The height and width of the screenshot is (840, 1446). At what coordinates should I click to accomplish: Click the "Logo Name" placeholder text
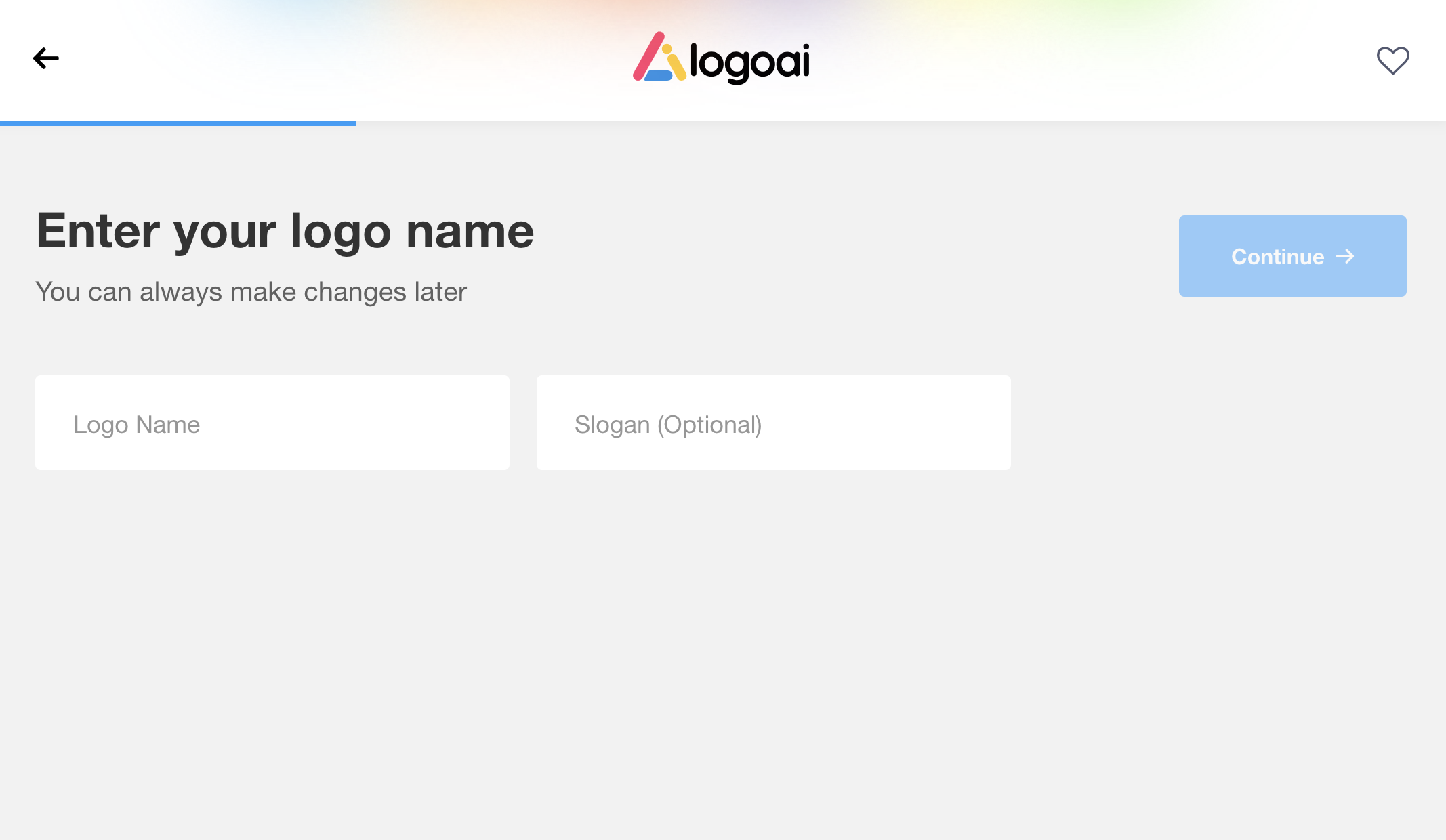click(x=137, y=425)
